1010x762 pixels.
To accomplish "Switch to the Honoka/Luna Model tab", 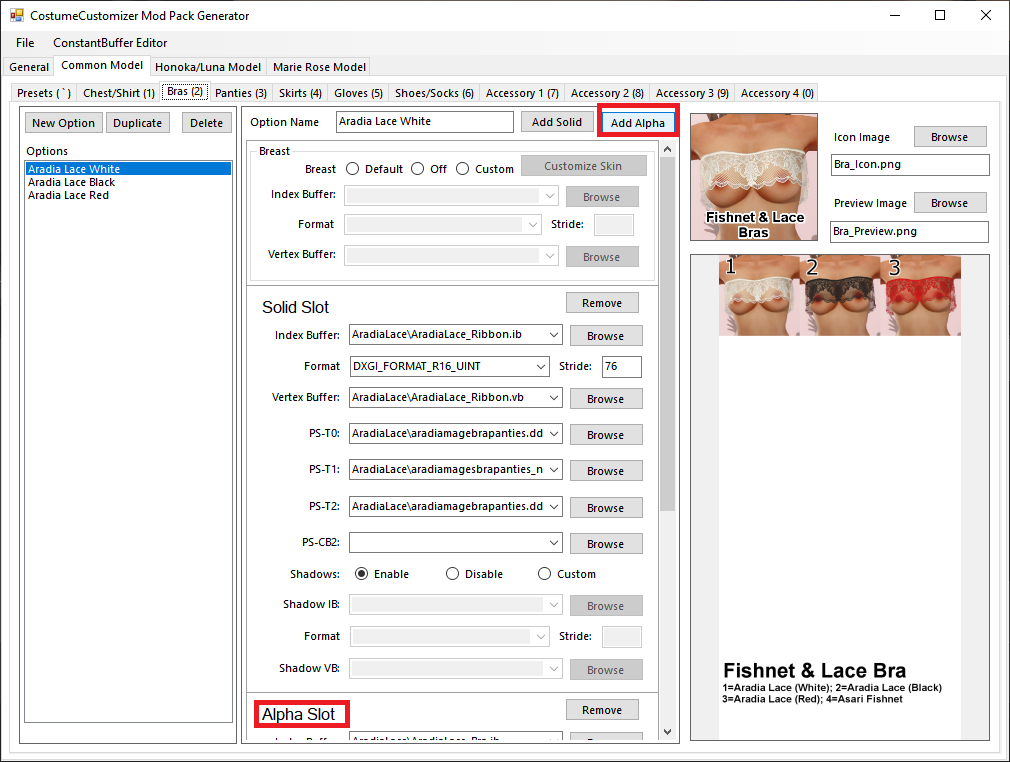I will pos(208,67).
